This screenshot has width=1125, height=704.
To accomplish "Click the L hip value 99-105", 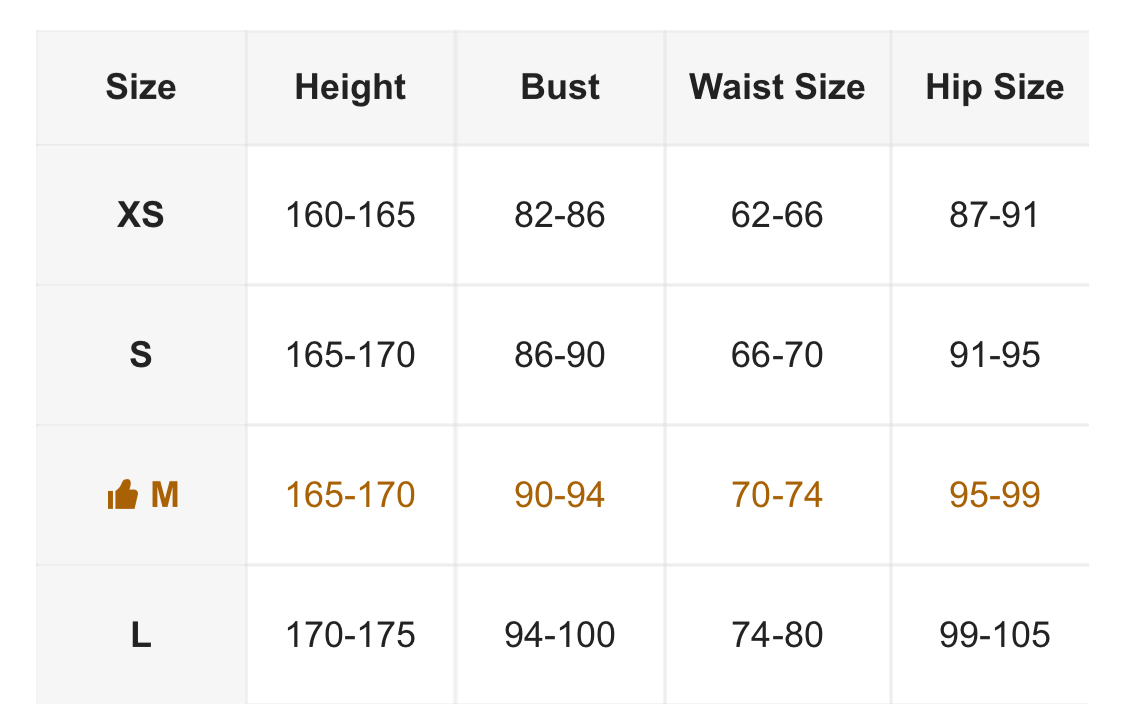I will [994, 635].
